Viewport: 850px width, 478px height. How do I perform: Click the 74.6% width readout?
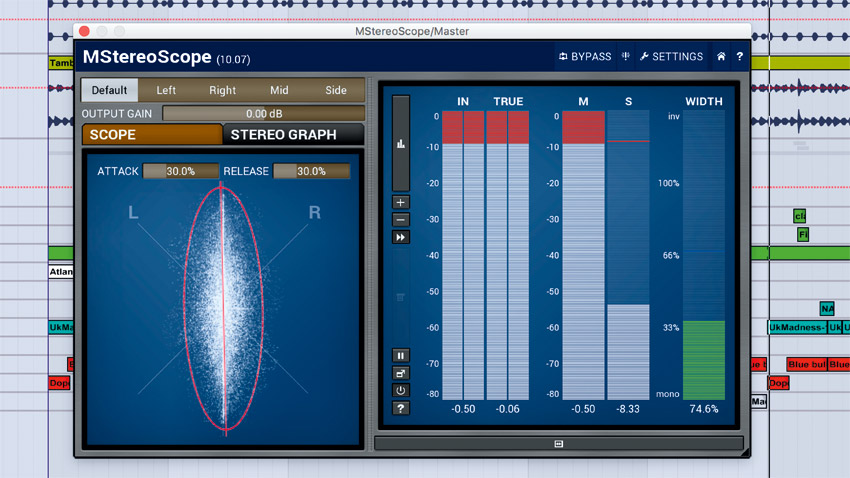click(x=704, y=409)
